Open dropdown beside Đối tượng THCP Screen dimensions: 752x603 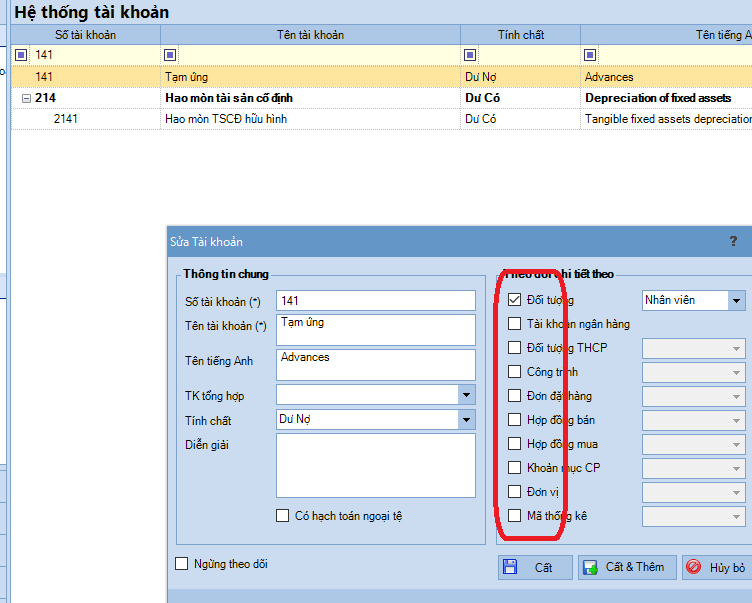click(736, 349)
